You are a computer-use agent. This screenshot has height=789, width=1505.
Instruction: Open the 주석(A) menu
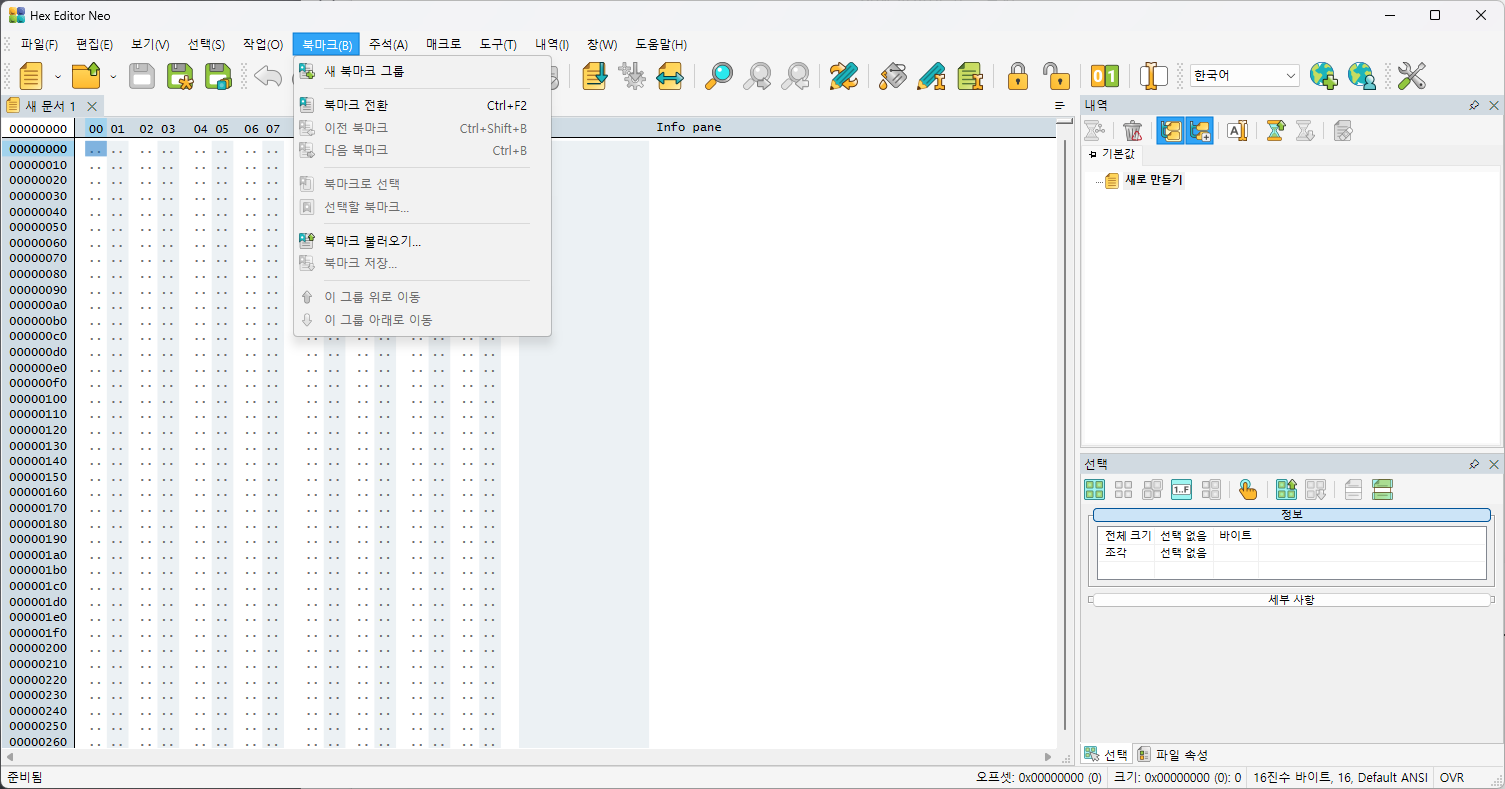[388, 44]
